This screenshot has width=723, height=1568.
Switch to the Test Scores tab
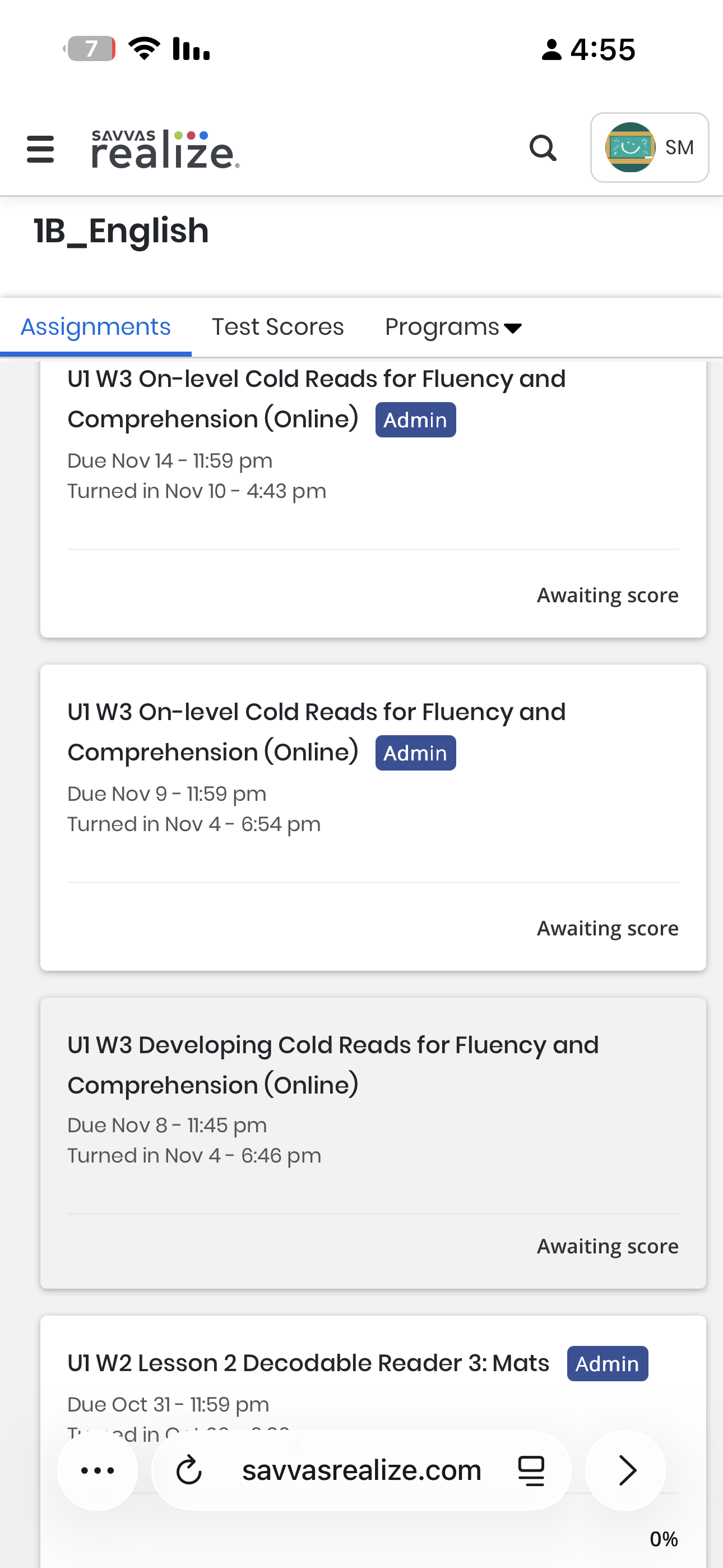[x=277, y=328]
